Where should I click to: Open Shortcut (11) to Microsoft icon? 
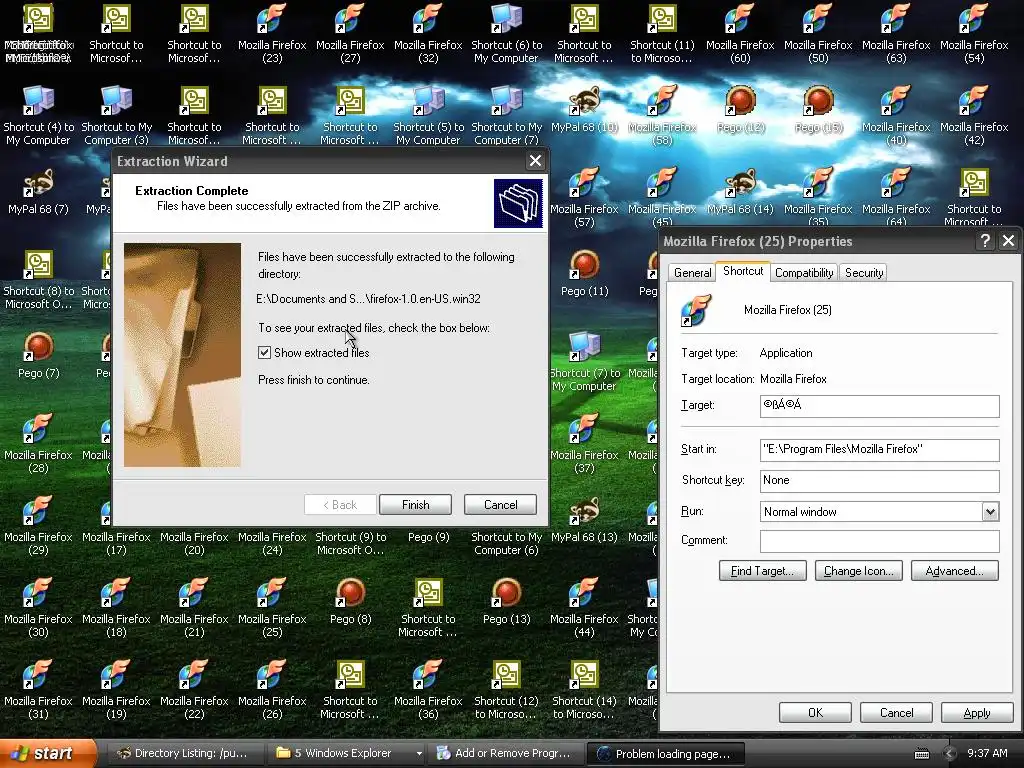pyautogui.click(x=662, y=34)
